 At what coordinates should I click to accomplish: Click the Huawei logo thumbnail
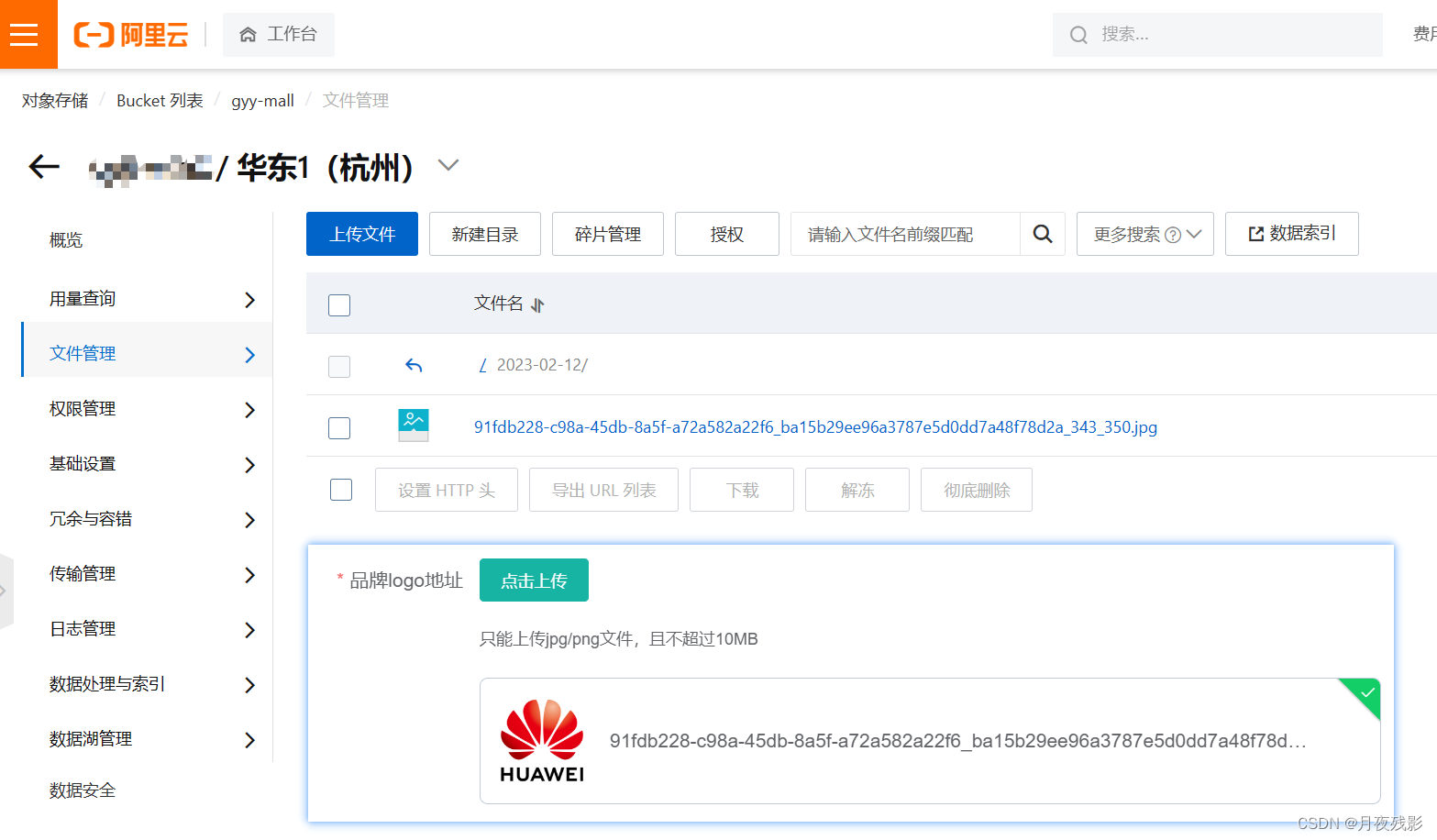tap(542, 740)
